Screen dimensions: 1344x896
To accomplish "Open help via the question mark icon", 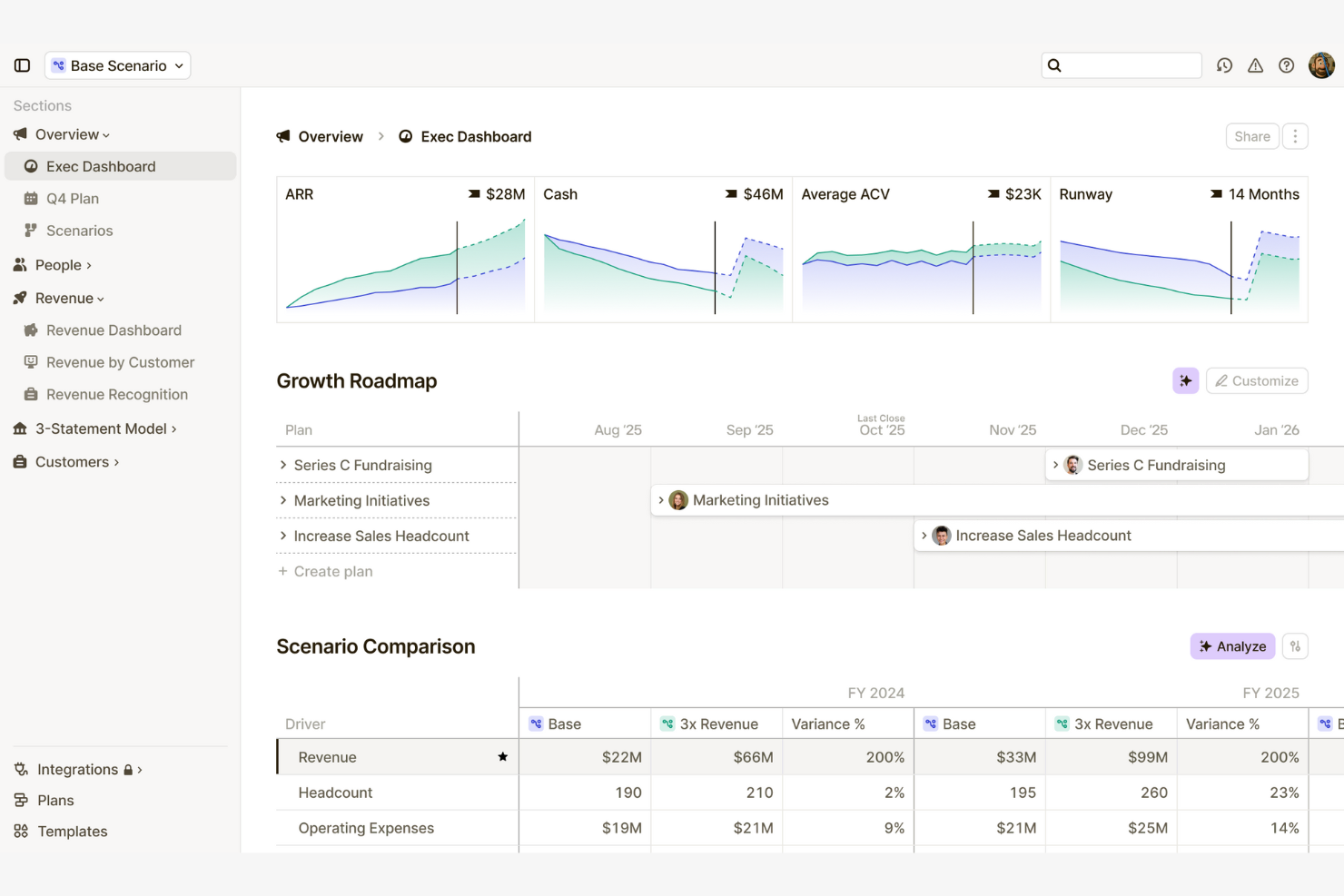I will click(1286, 64).
